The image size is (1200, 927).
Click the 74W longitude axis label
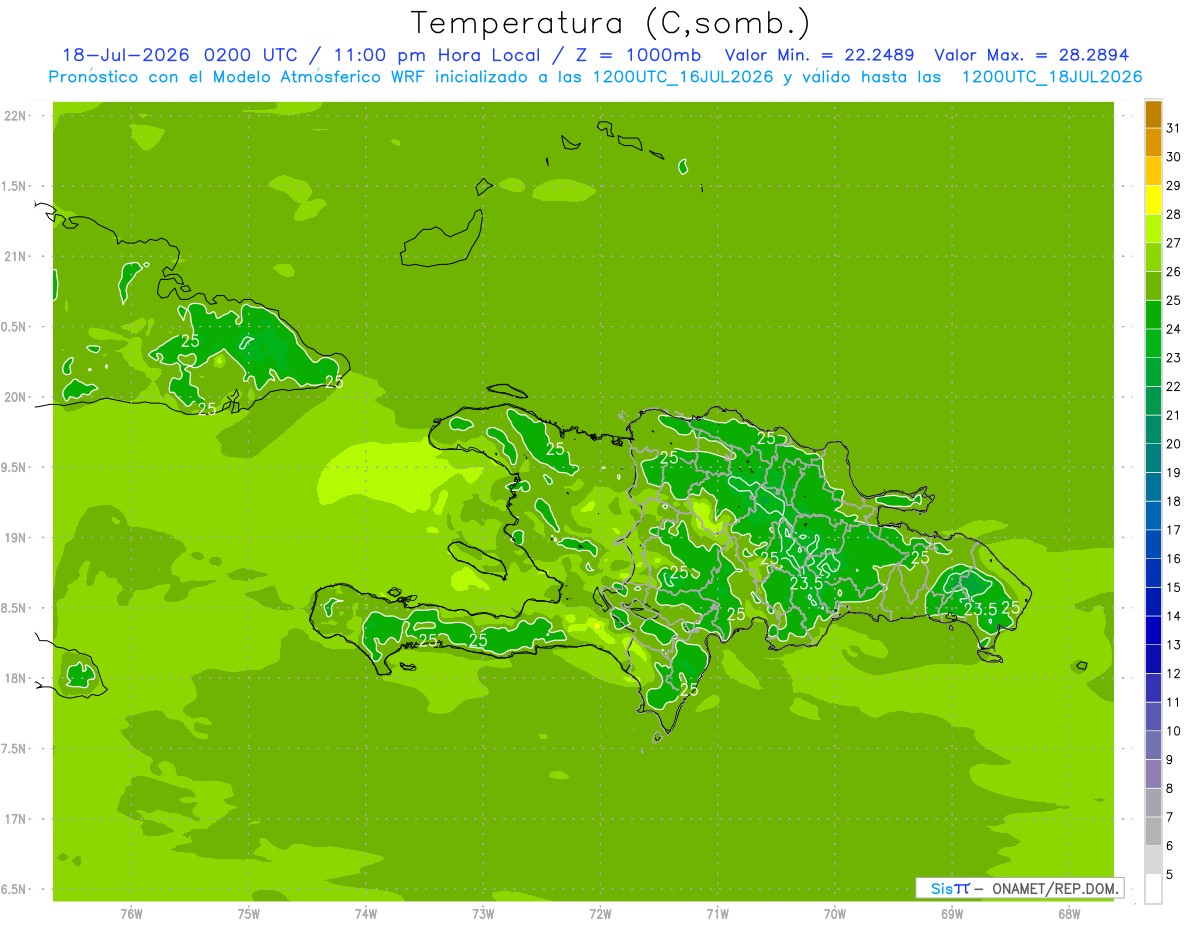pyautogui.click(x=366, y=913)
